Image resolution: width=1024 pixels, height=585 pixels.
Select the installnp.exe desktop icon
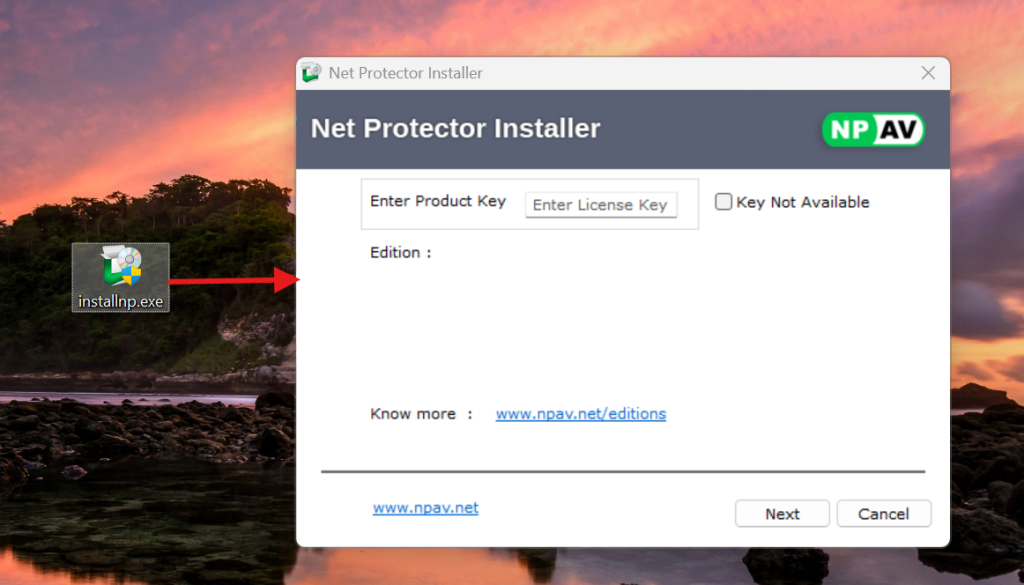coord(121,268)
